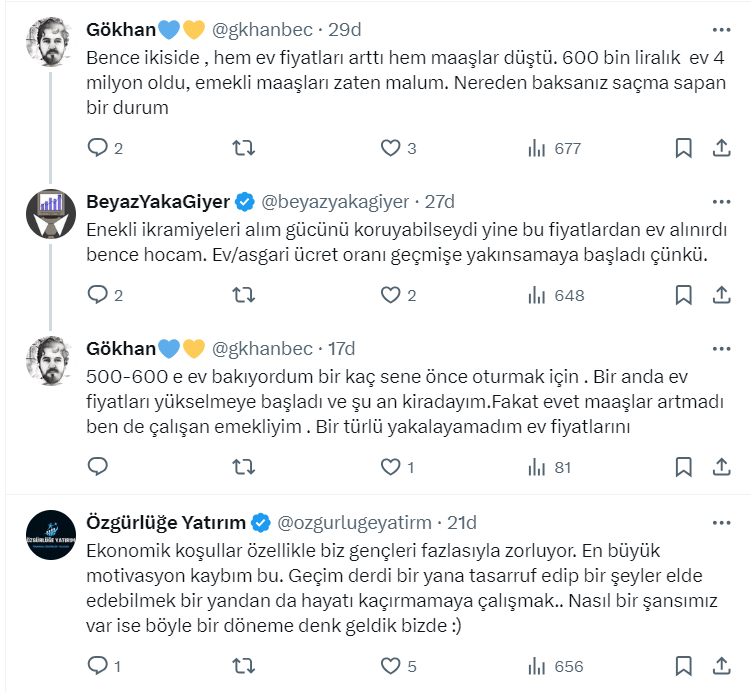Open more options on Gökhan's first tweet

coord(720,30)
